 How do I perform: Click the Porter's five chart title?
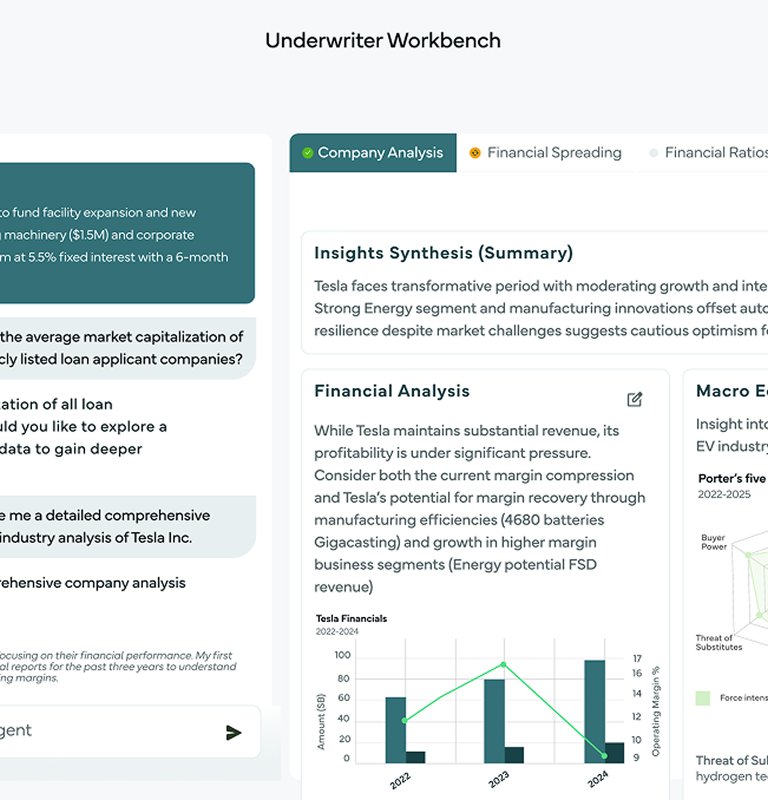(x=732, y=478)
